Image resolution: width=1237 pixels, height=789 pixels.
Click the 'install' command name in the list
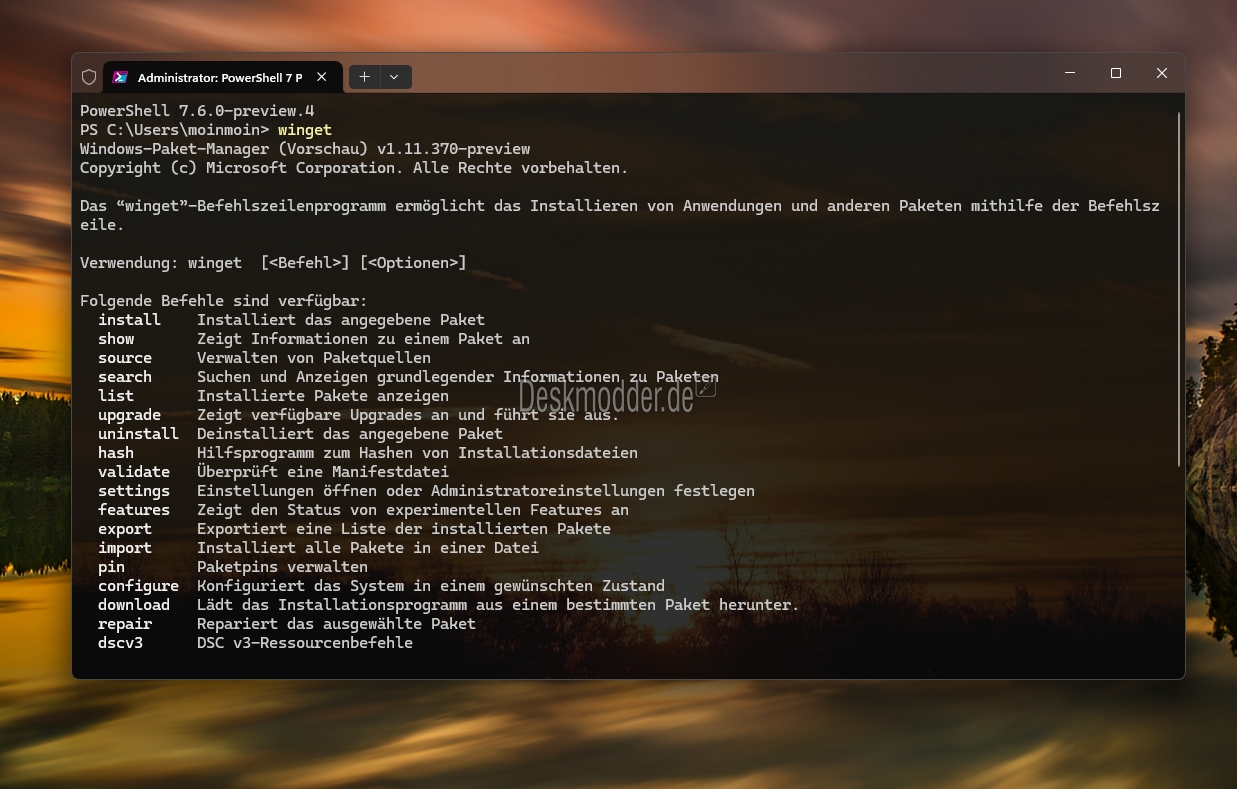coord(129,320)
